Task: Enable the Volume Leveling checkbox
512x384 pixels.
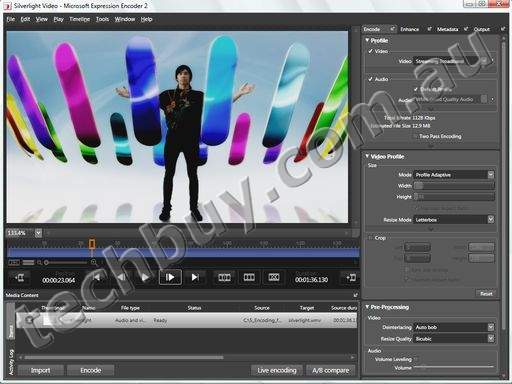Action: 417,359
